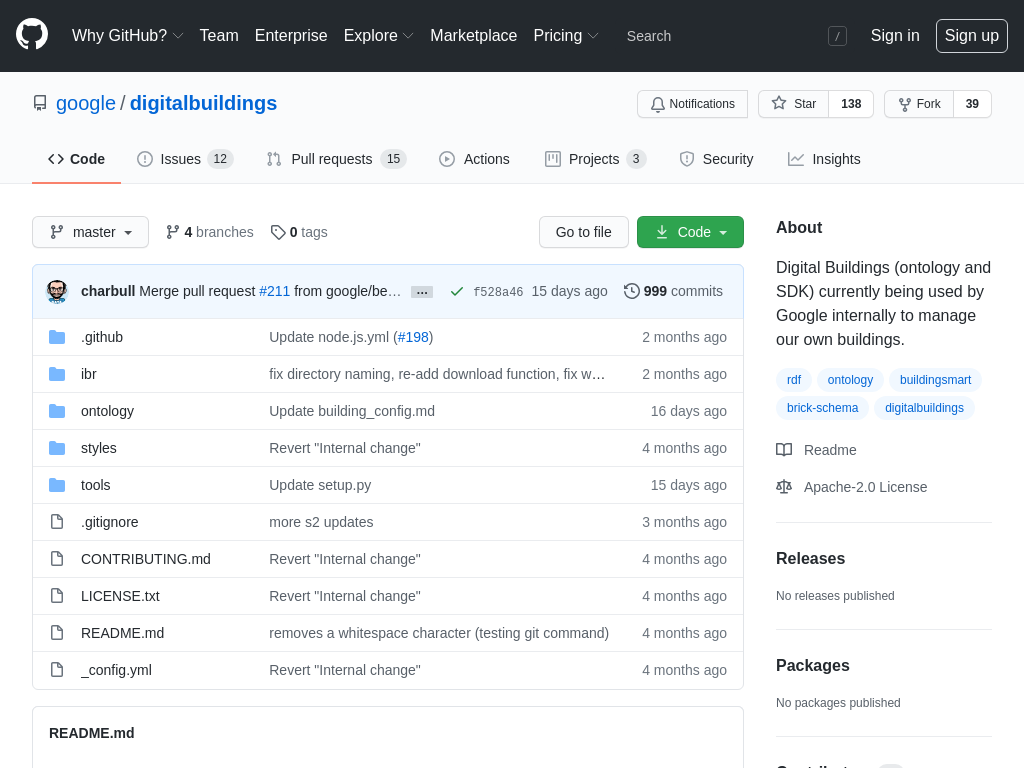Image resolution: width=1024 pixels, height=768 pixels.
Task: Click the .gitignore file icon
Action: 57,522
